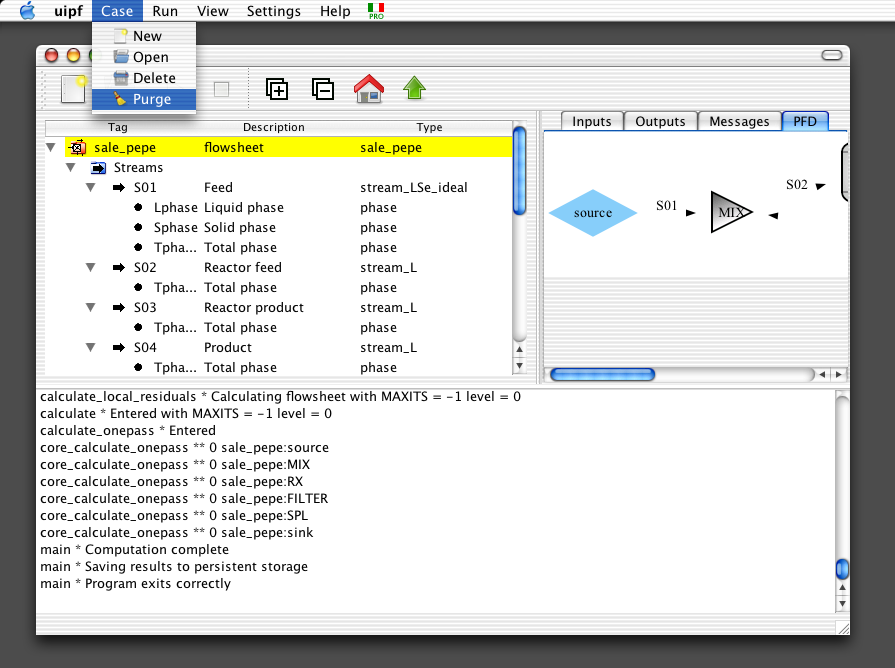Collapse the S01 Feed stream node

[x=90, y=188]
